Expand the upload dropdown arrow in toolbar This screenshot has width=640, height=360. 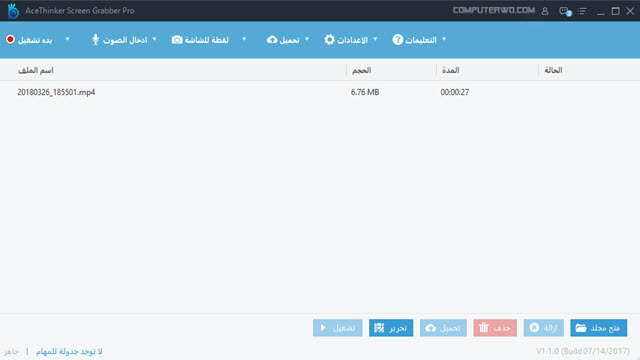coord(307,39)
